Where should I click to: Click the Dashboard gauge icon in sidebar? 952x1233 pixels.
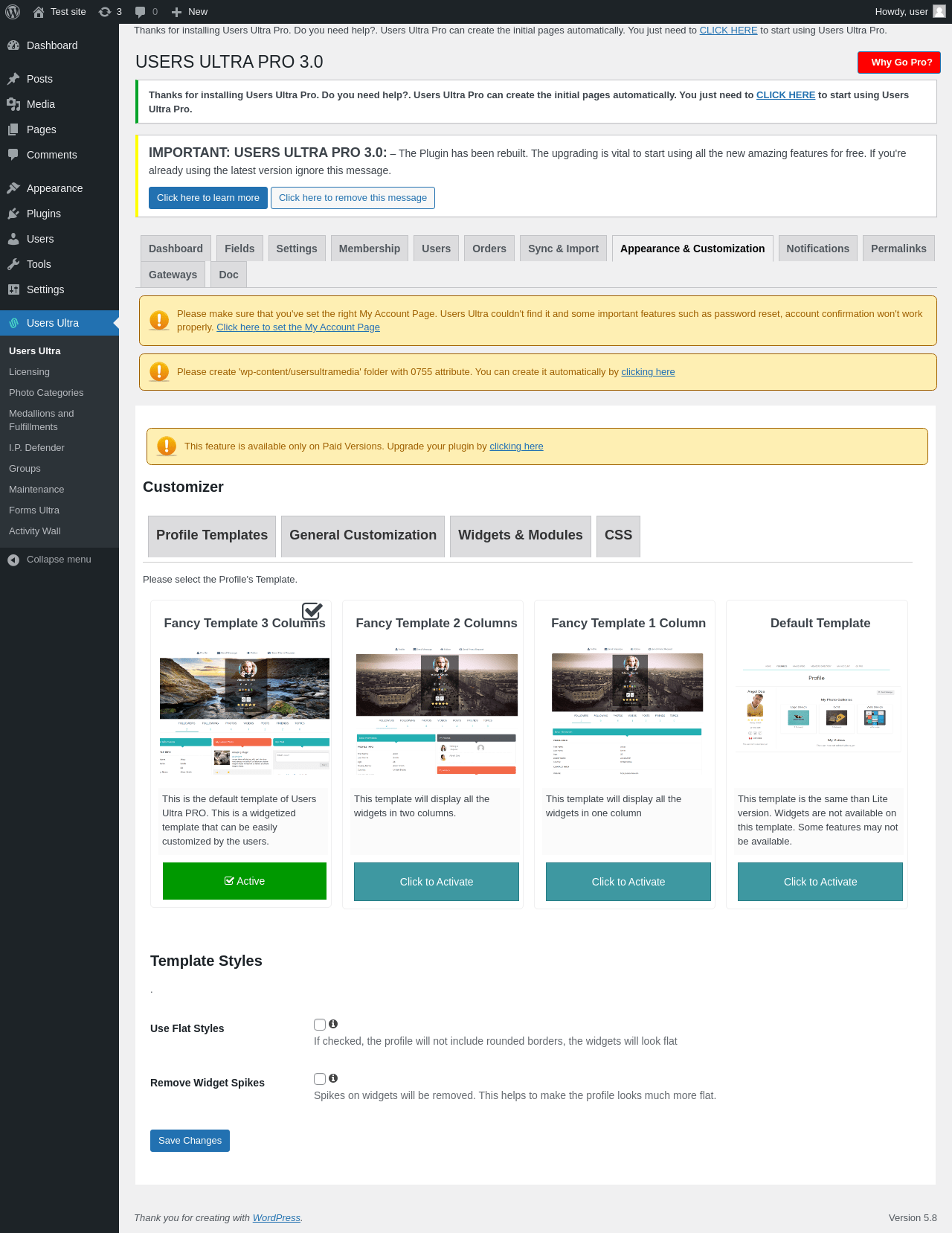(13, 45)
